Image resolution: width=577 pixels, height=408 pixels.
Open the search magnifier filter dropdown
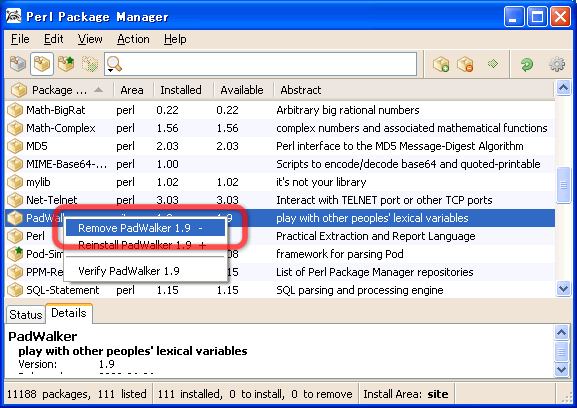click(x=114, y=64)
